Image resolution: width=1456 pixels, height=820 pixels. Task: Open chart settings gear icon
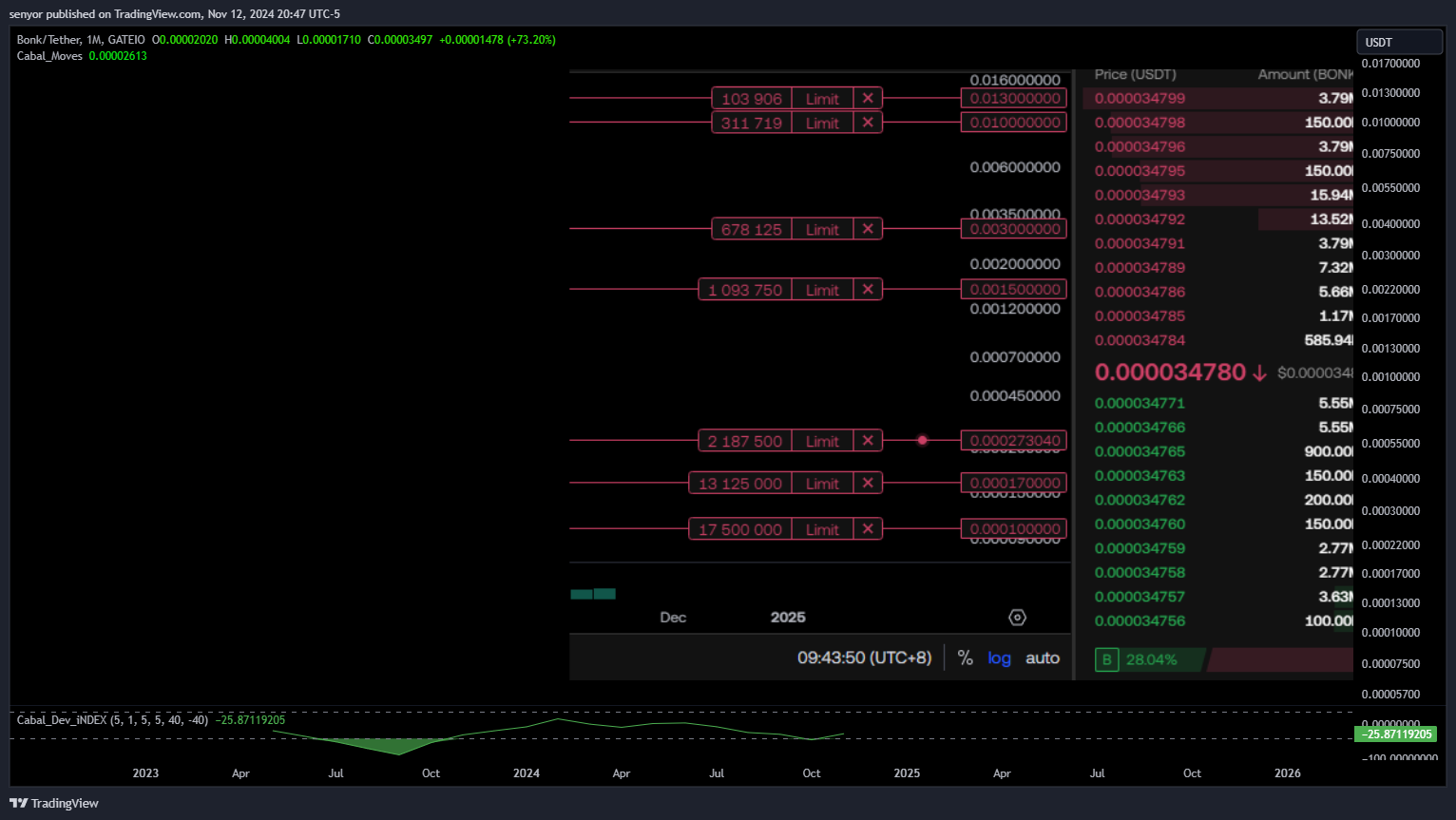tap(1017, 618)
